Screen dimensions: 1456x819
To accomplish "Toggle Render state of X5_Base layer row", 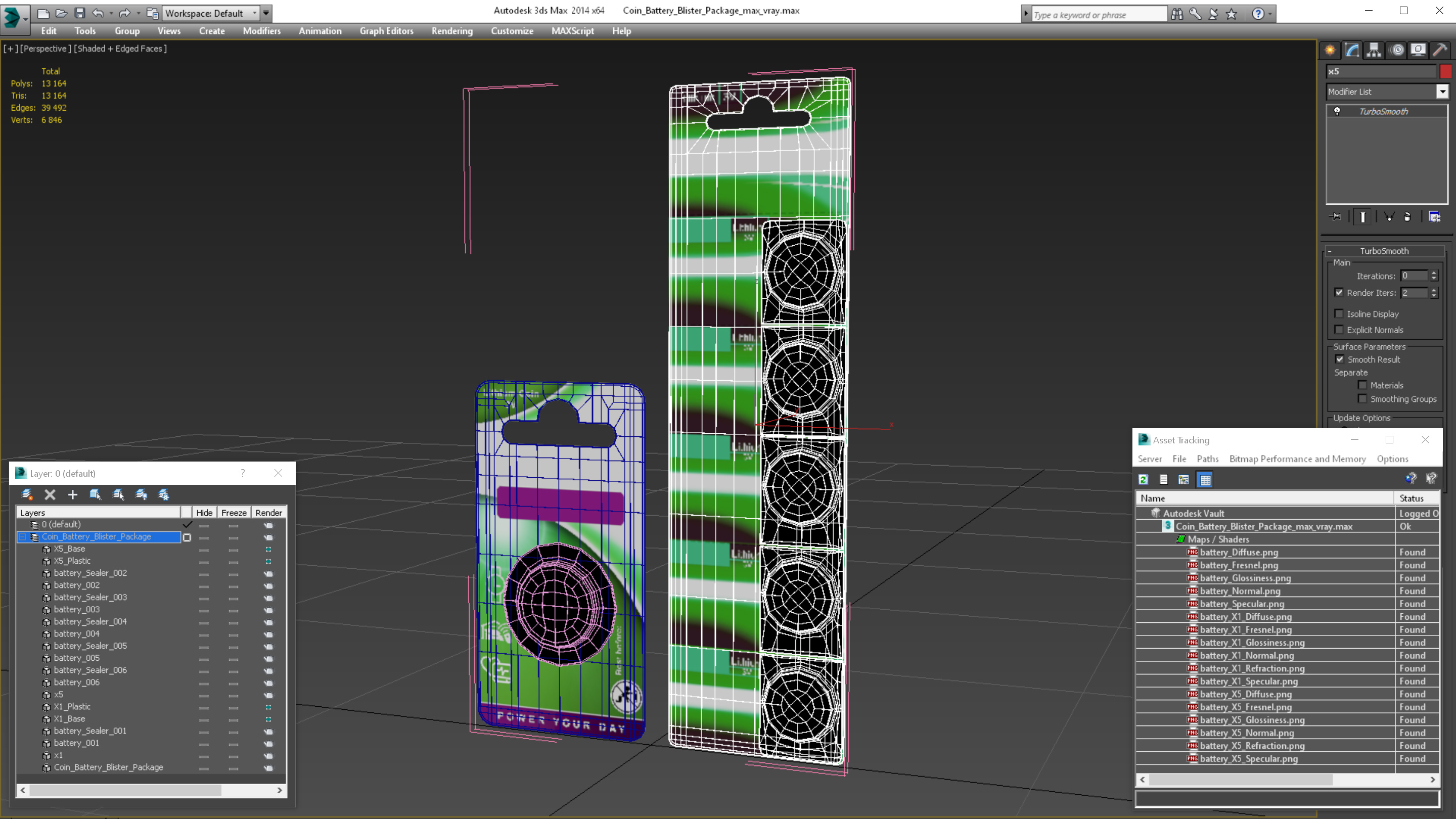I will tap(268, 550).
